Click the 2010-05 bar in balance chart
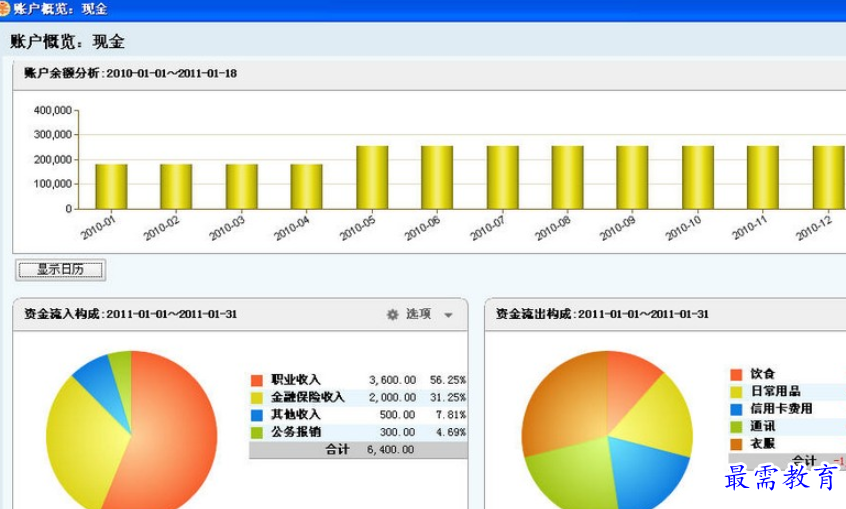The height and width of the screenshot is (509, 846). (x=372, y=177)
